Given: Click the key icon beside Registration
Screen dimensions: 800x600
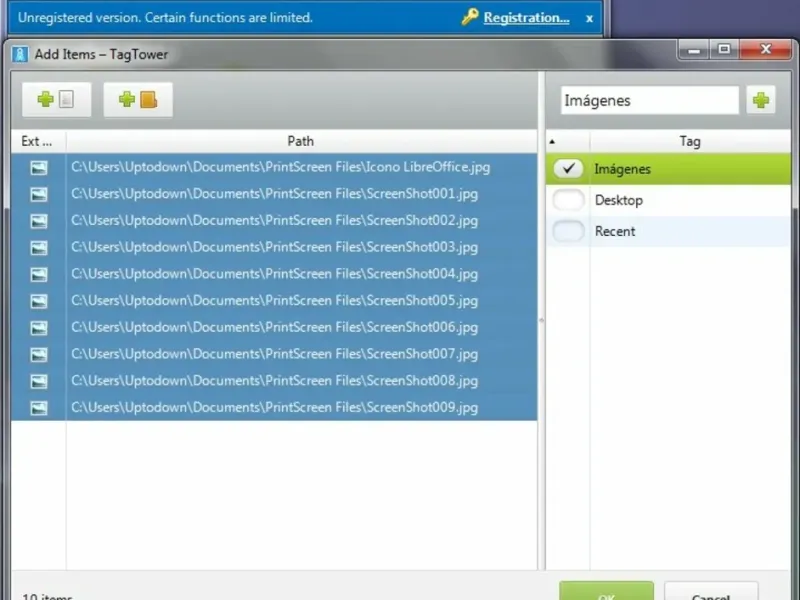Looking at the screenshot, I should 469,17.
